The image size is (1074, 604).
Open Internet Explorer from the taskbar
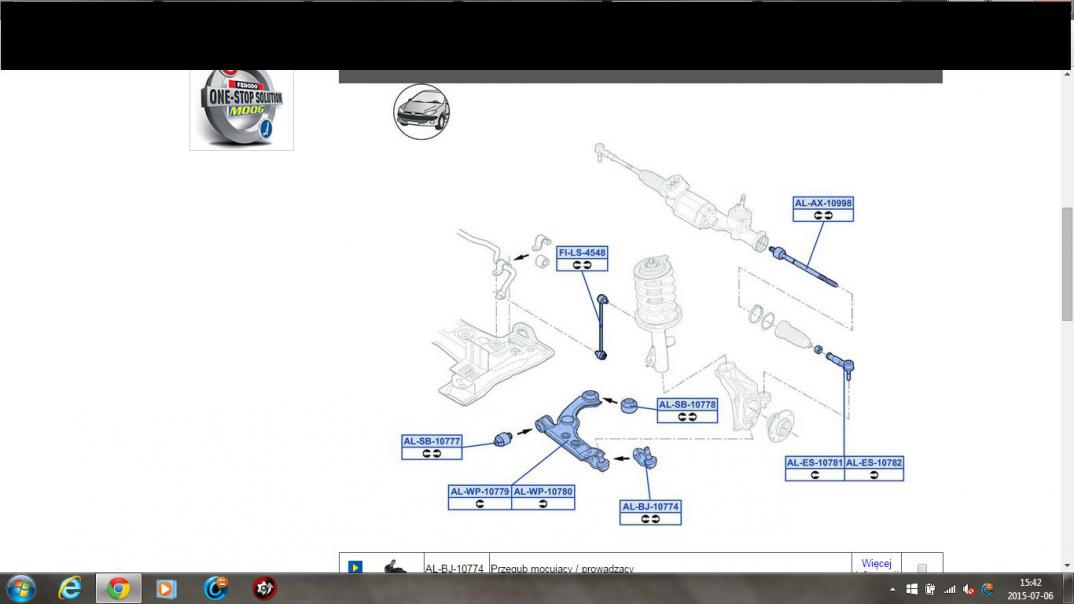(x=69, y=588)
